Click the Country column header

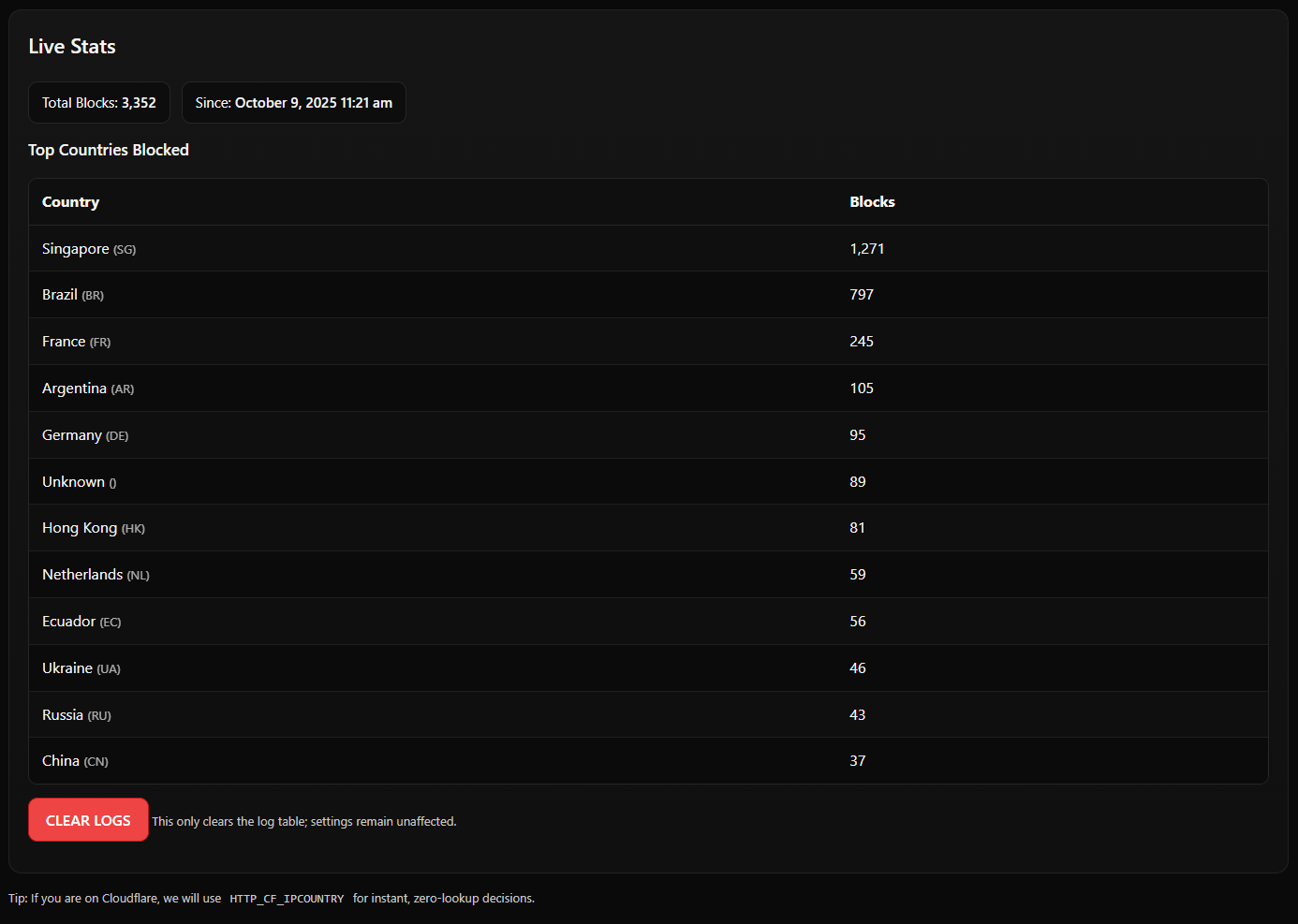point(70,202)
